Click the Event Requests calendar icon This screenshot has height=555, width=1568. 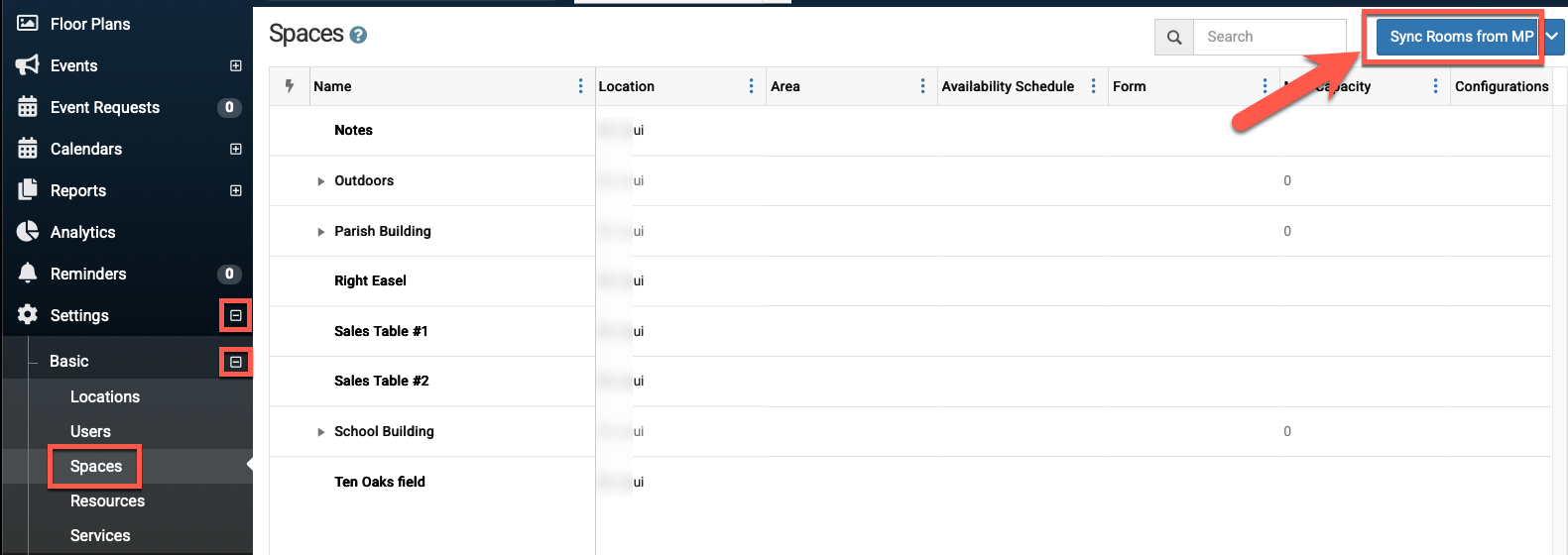coord(28,106)
